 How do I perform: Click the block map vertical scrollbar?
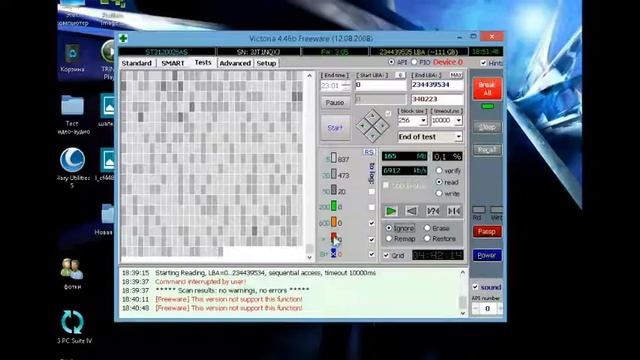tap(309, 166)
